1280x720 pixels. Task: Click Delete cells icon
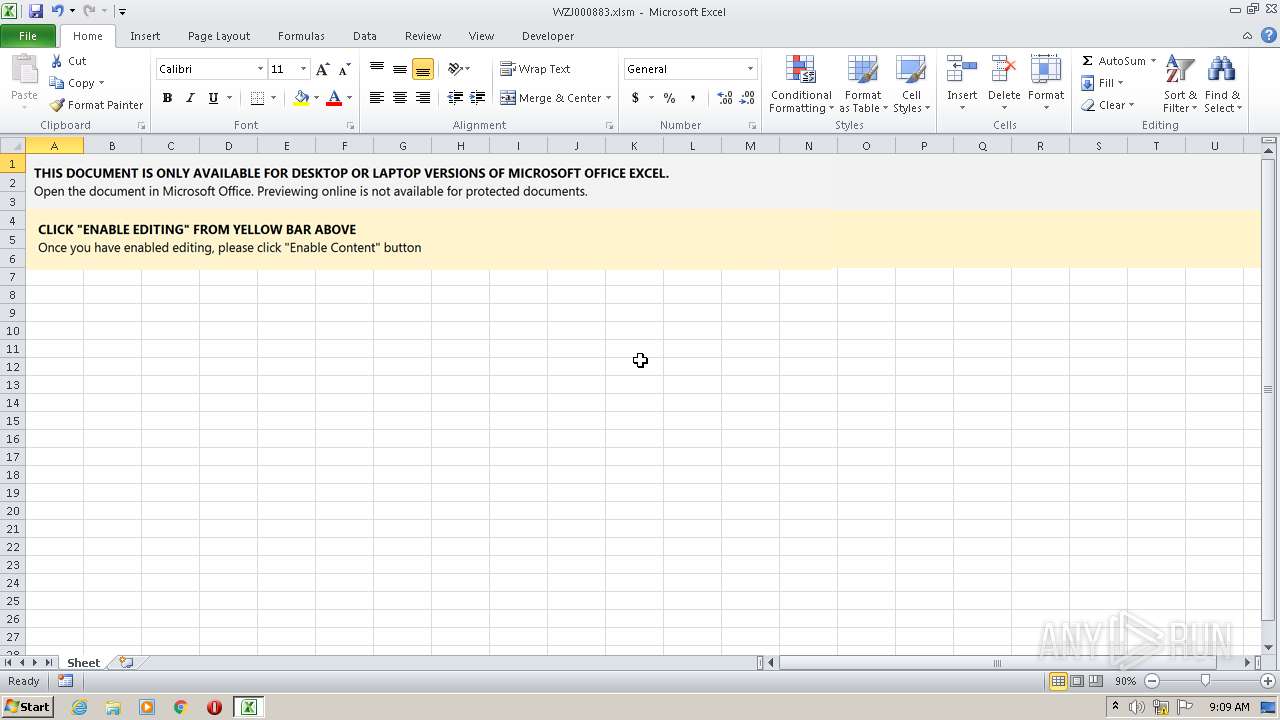click(1004, 70)
